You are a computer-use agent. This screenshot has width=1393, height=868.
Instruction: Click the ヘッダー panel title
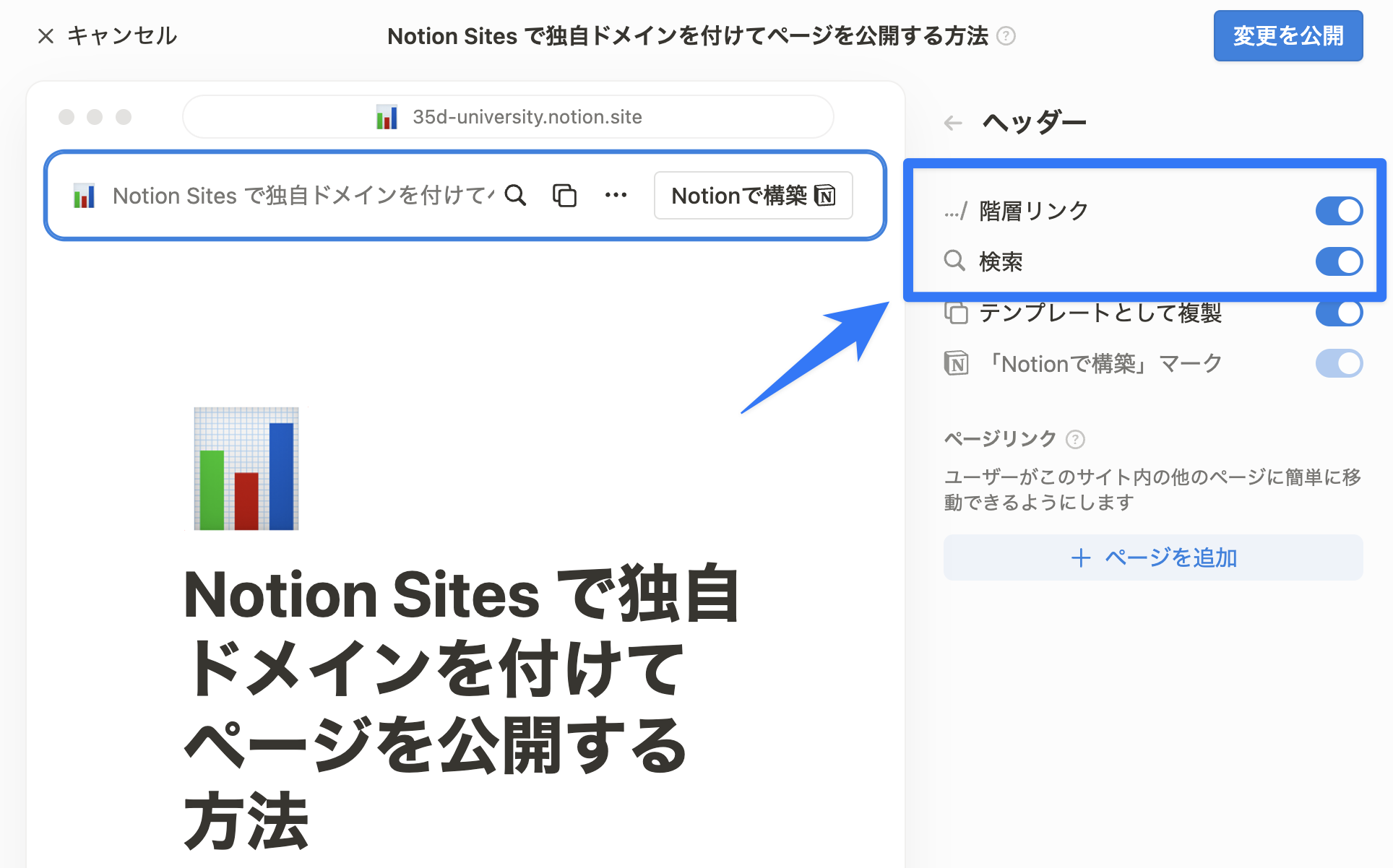pos(1035,123)
